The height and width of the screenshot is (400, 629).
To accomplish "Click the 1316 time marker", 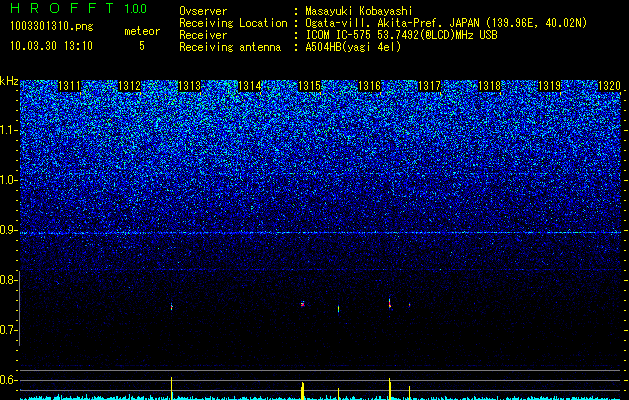I will [369, 86].
